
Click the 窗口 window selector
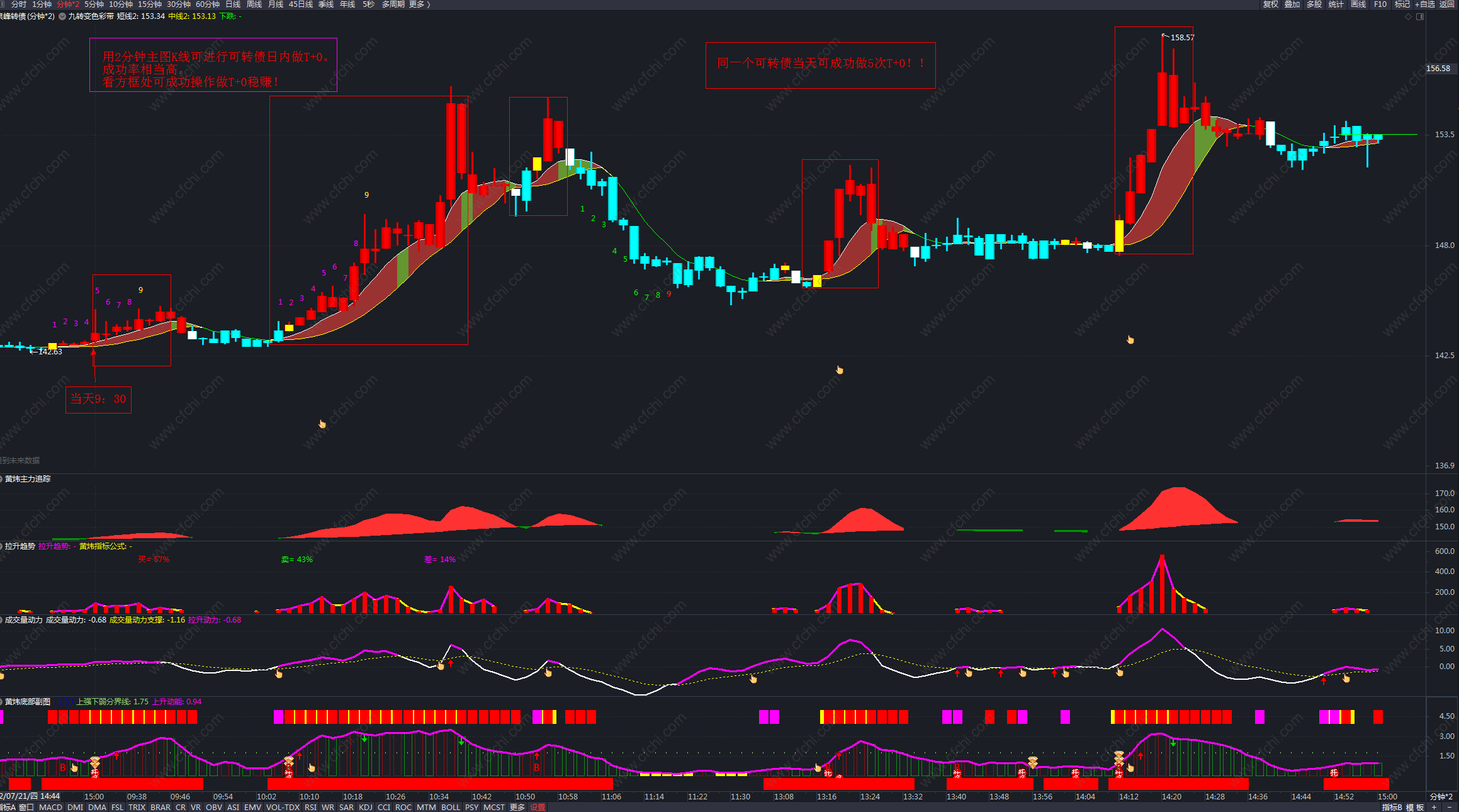(x=26, y=807)
